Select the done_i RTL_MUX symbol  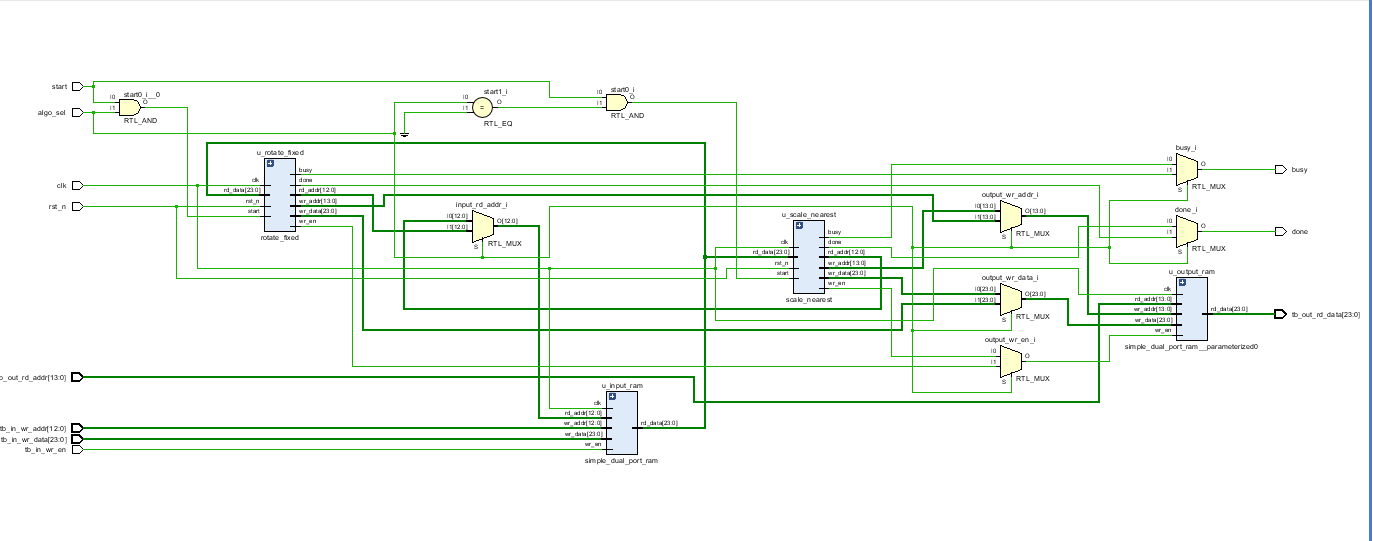(x=1186, y=232)
